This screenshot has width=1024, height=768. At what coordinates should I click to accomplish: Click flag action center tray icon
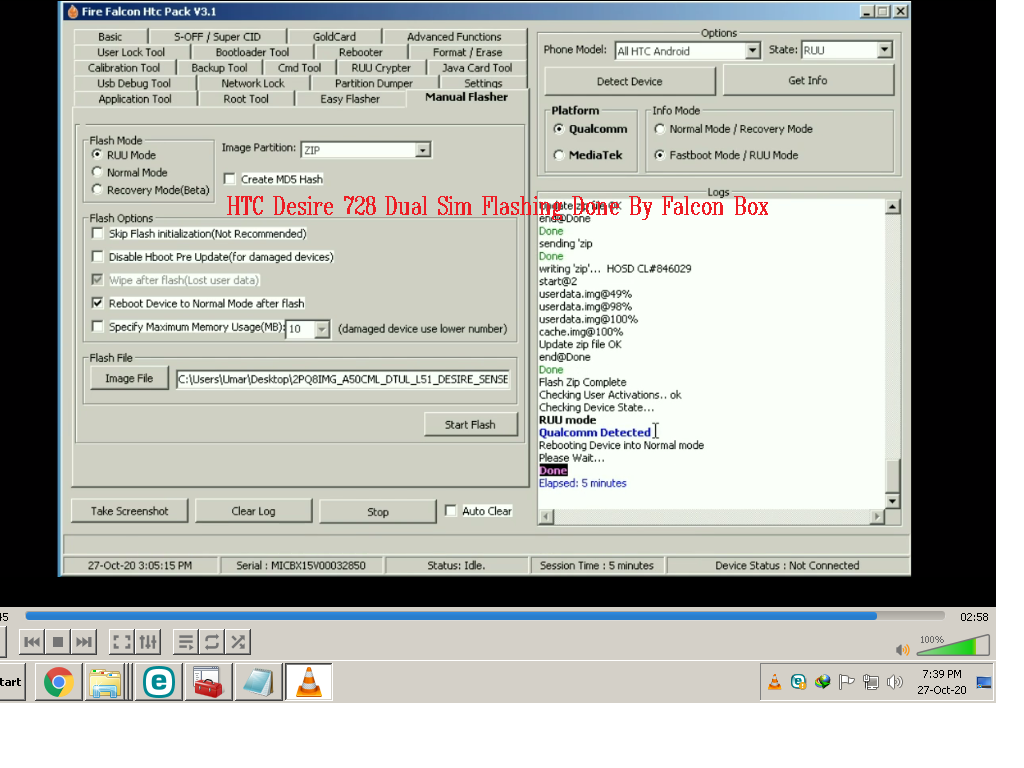846,682
